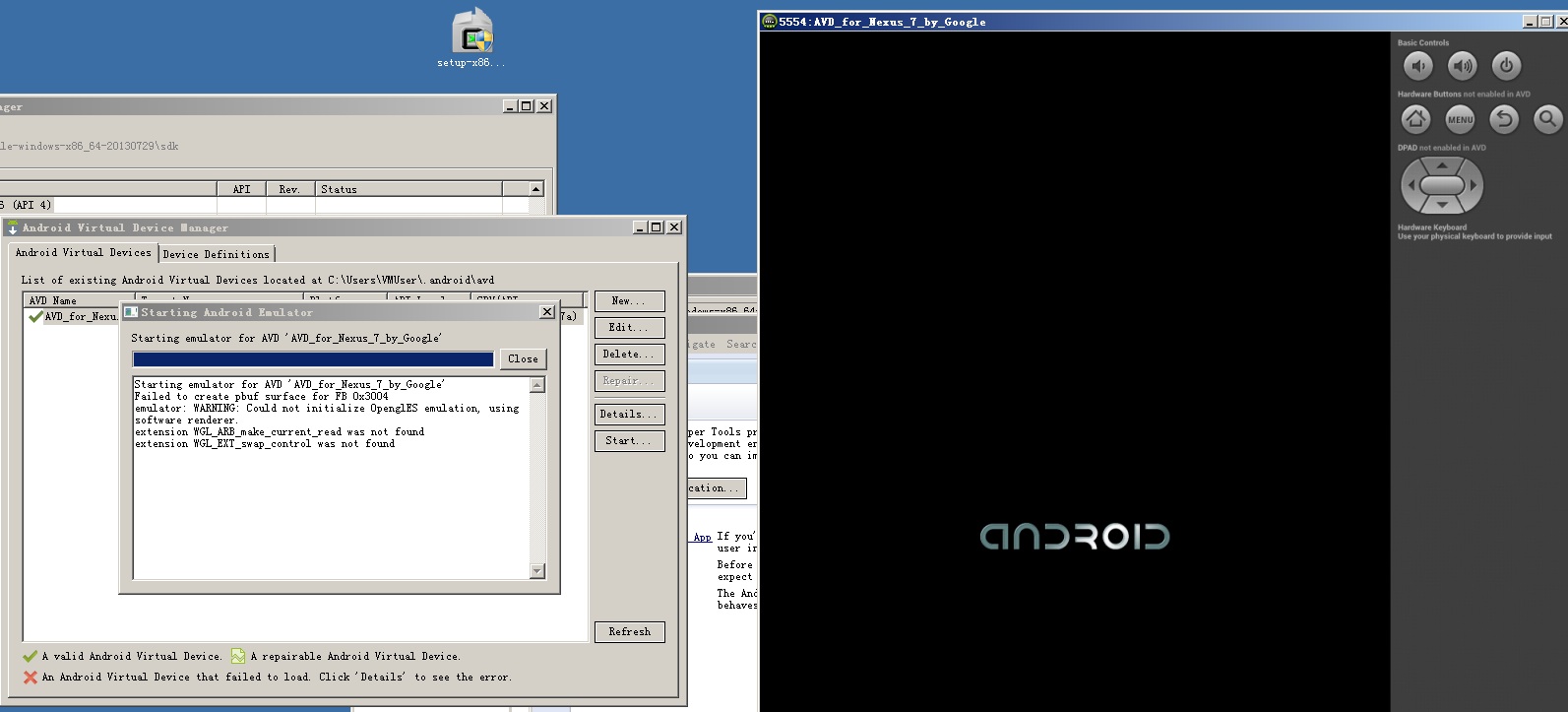Click log scrollbar up arrow in emulator dialog
This screenshot has height=712, width=1568.
point(537,384)
